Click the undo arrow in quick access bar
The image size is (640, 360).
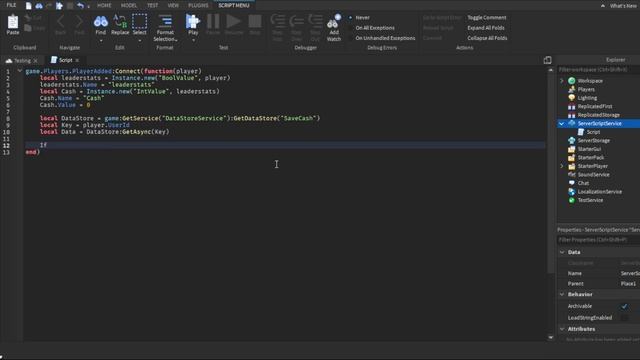tap(80, 6)
